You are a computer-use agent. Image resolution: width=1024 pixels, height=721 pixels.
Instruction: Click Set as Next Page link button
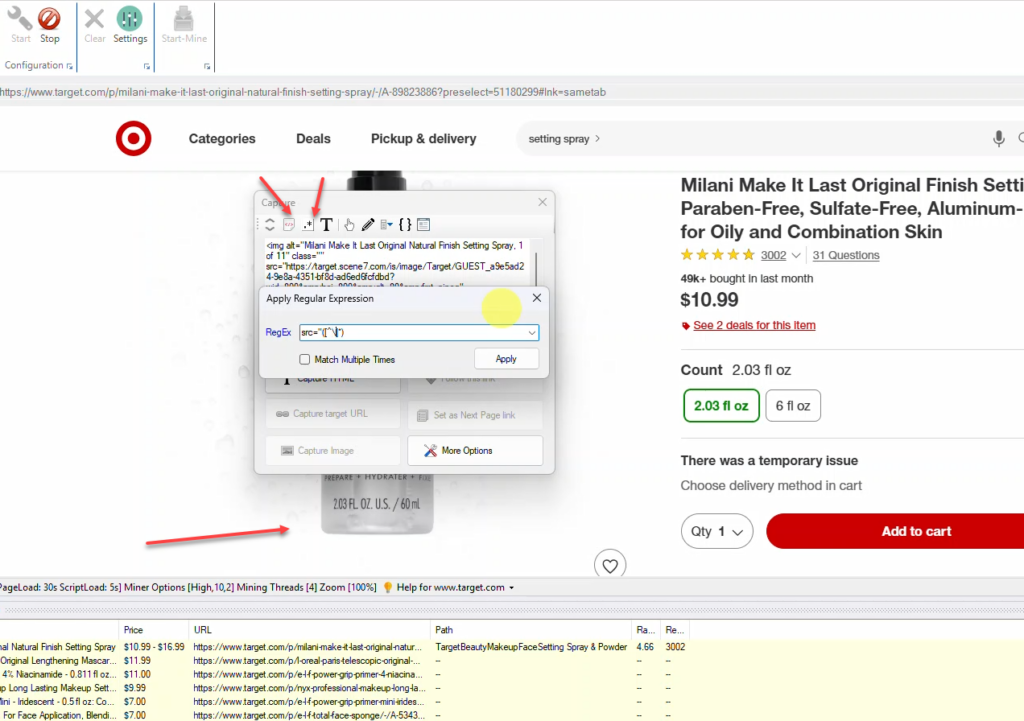[x=475, y=415]
